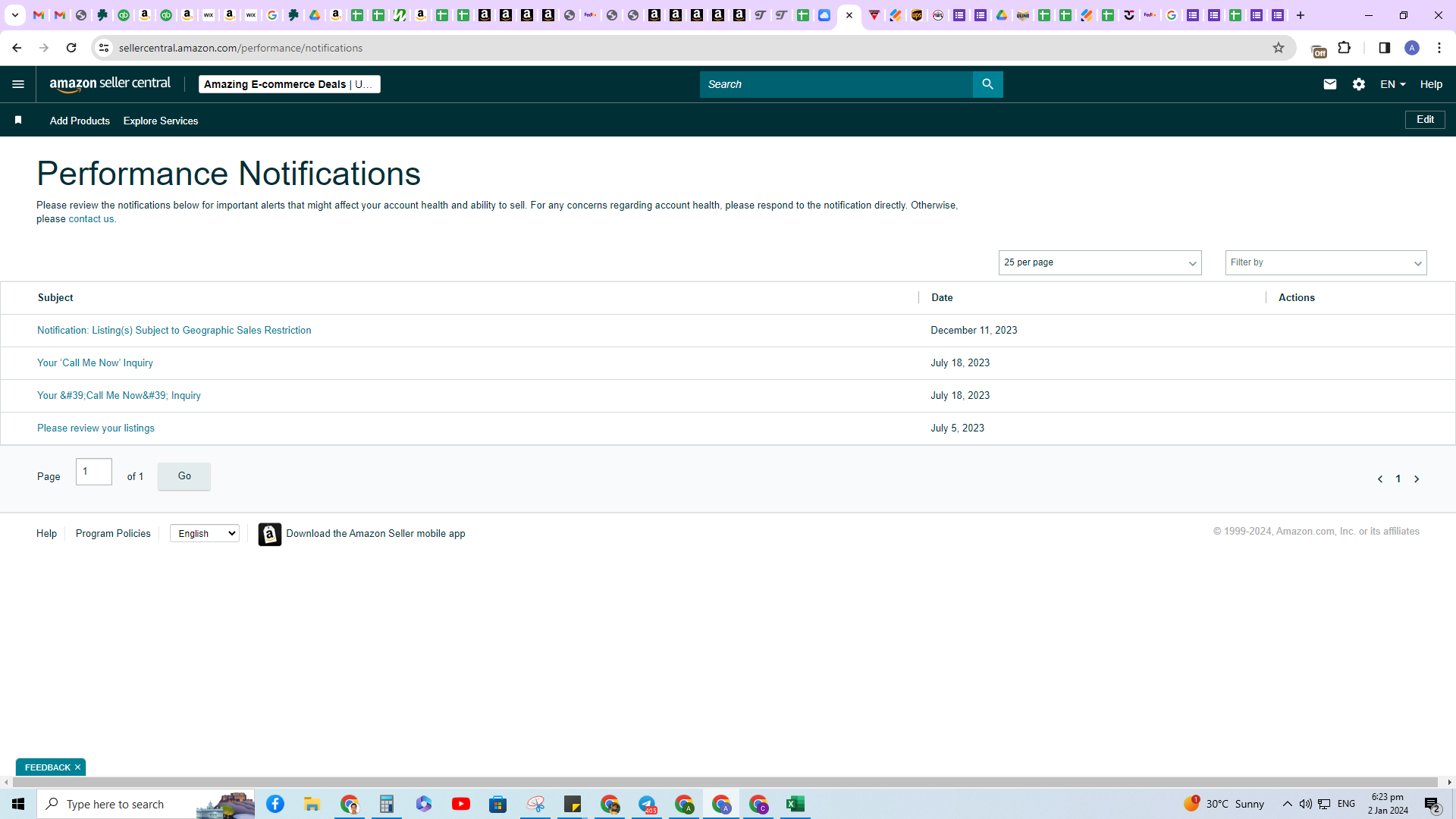
Task: Open Geographic Sales Restriction notification
Action: tap(174, 330)
